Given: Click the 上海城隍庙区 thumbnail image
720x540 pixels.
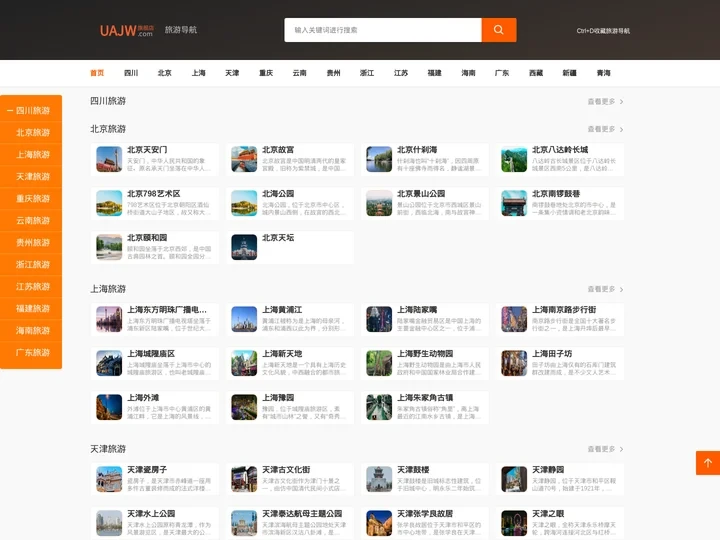Looking at the screenshot, I should (x=109, y=364).
